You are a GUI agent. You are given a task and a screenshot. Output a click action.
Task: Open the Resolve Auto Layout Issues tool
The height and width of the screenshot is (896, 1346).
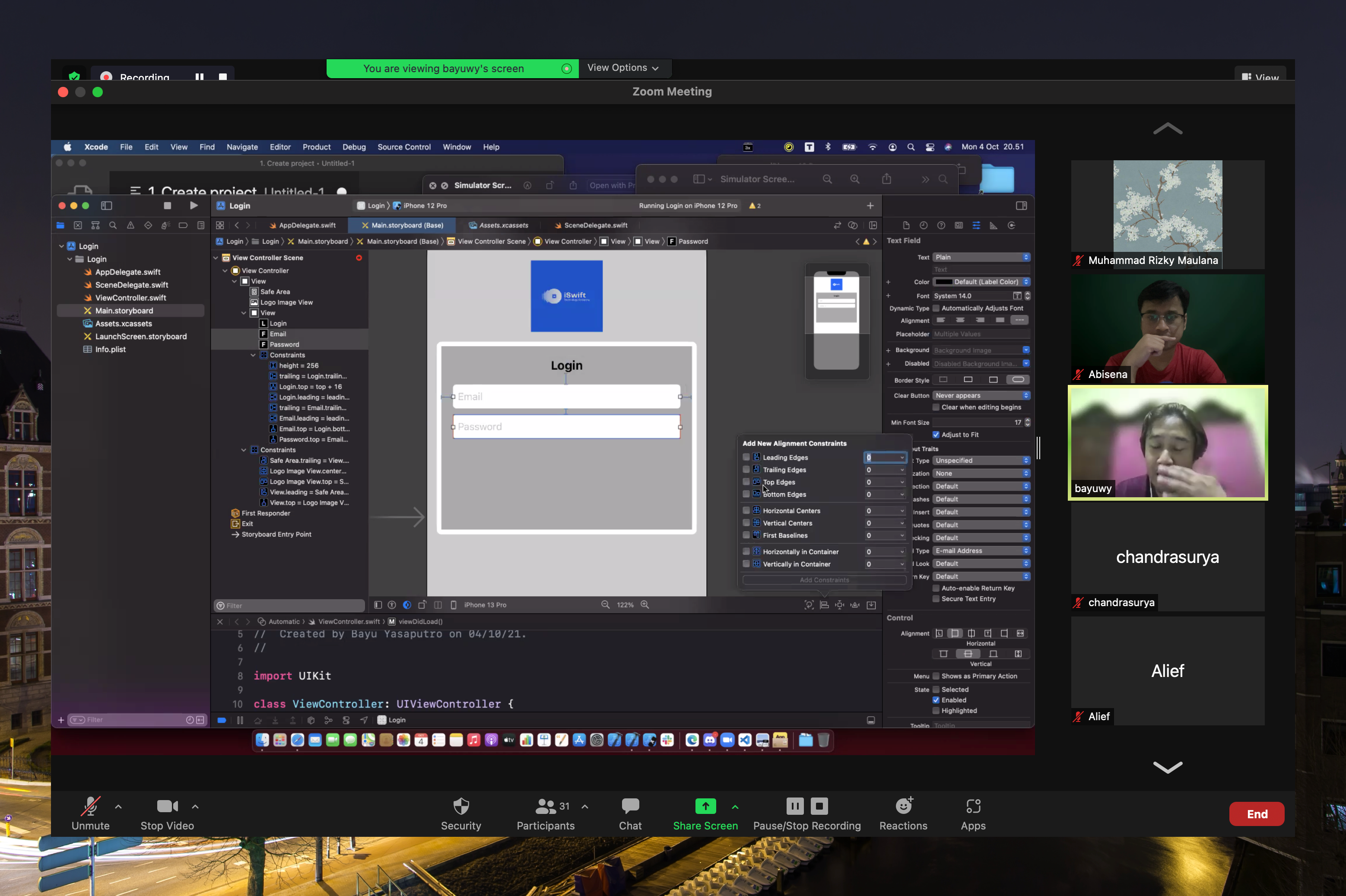(x=855, y=604)
